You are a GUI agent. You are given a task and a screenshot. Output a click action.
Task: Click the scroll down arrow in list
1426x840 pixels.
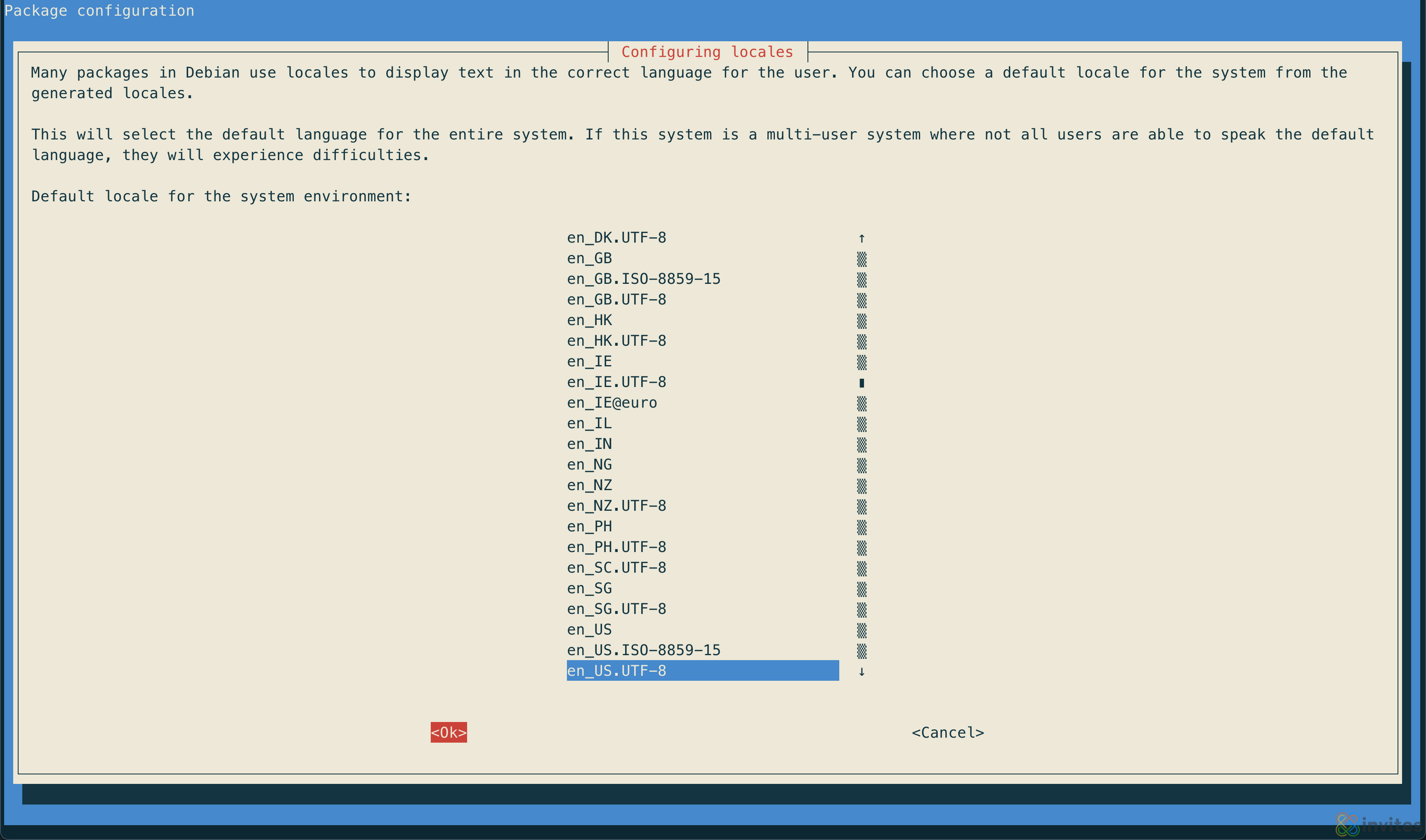pyautogui.click(x=861, y=671)
